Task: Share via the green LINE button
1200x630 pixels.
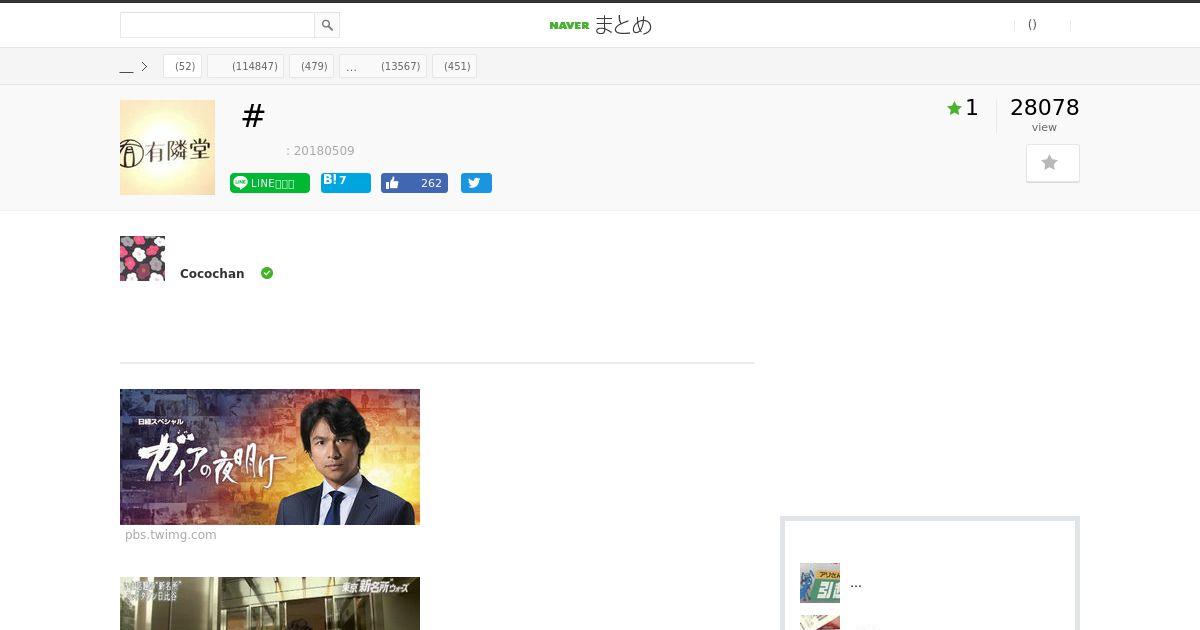Action: click(x=270, y=183)
